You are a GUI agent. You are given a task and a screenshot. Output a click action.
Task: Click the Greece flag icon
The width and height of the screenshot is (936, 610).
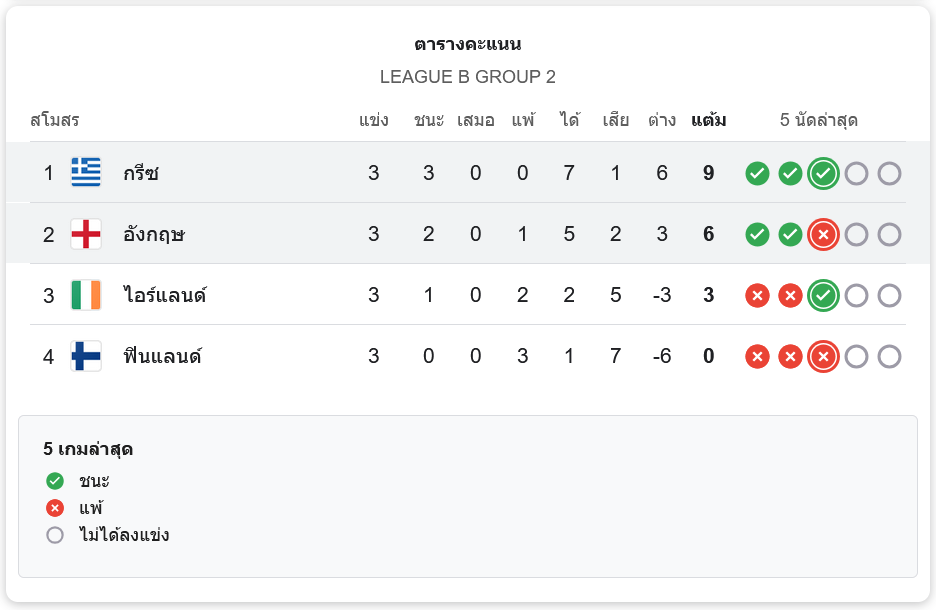click(x=86, y=173)
